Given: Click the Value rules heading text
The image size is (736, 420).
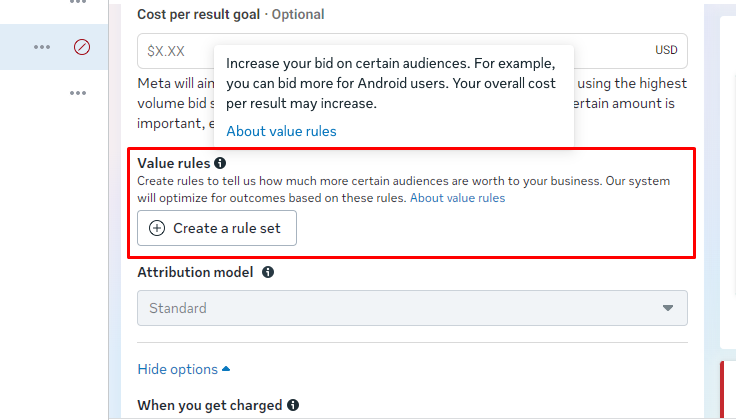Looking at the screenshot, I should pos(174,162).
